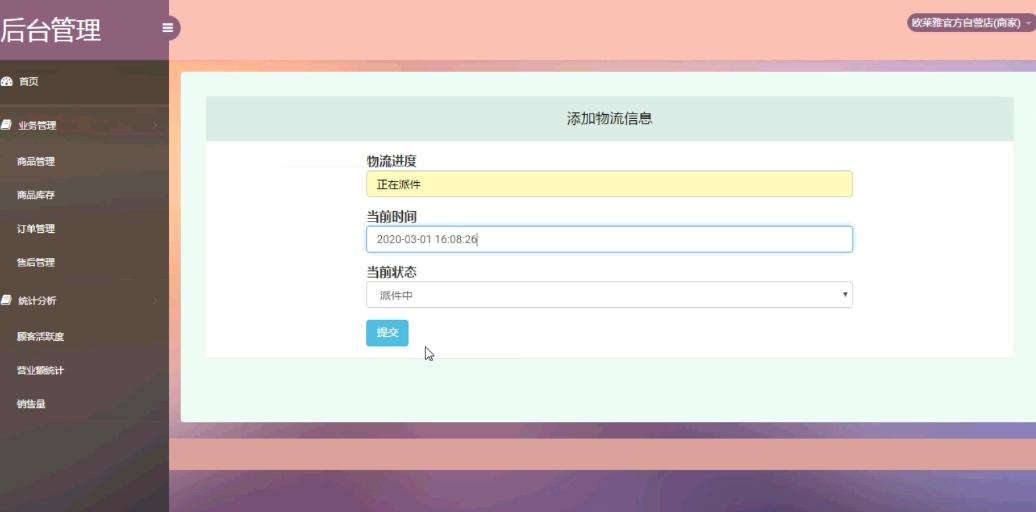The width and height of the screenshot is (1036, 512).
Task: Click the 添加物流信息 panel heading
Action: coord(609,119)
